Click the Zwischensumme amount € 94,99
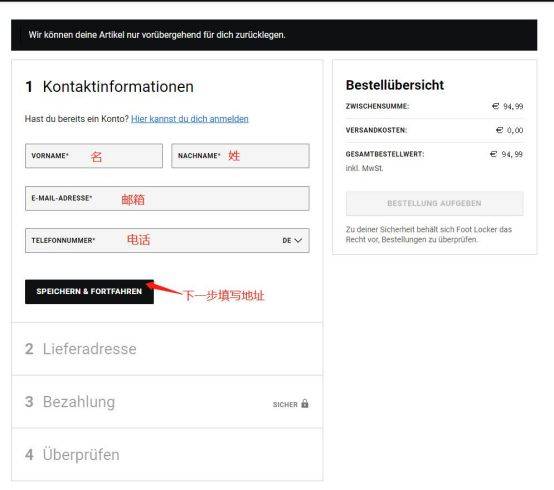Screen dimensions: 554x490 tap(507, 106)
